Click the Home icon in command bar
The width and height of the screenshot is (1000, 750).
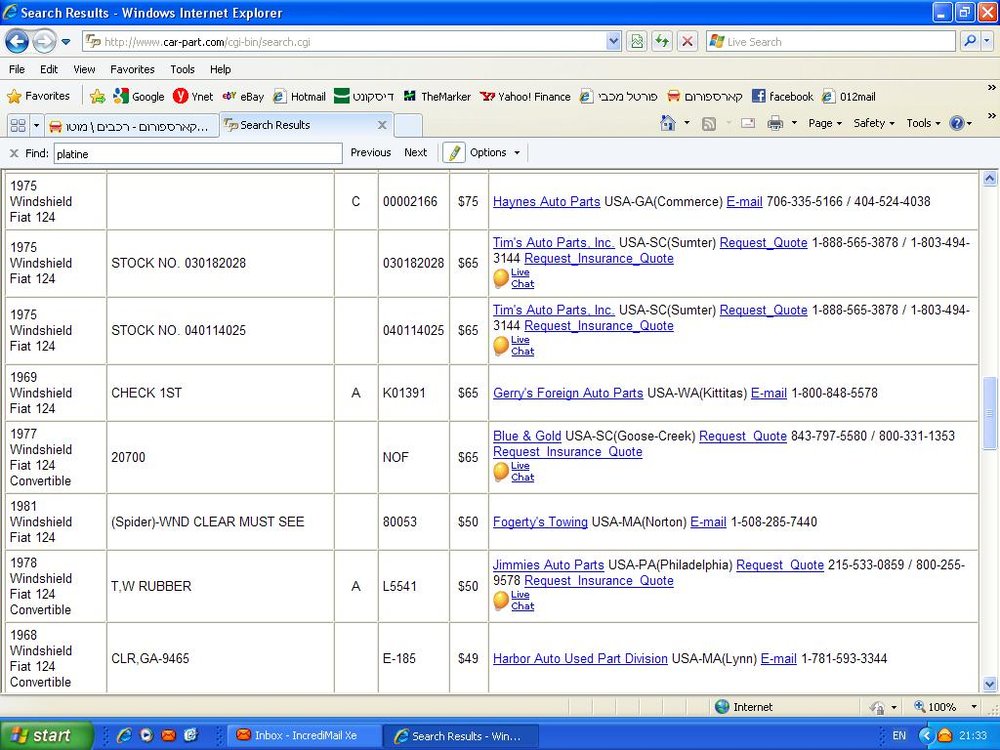click(668, 123)
